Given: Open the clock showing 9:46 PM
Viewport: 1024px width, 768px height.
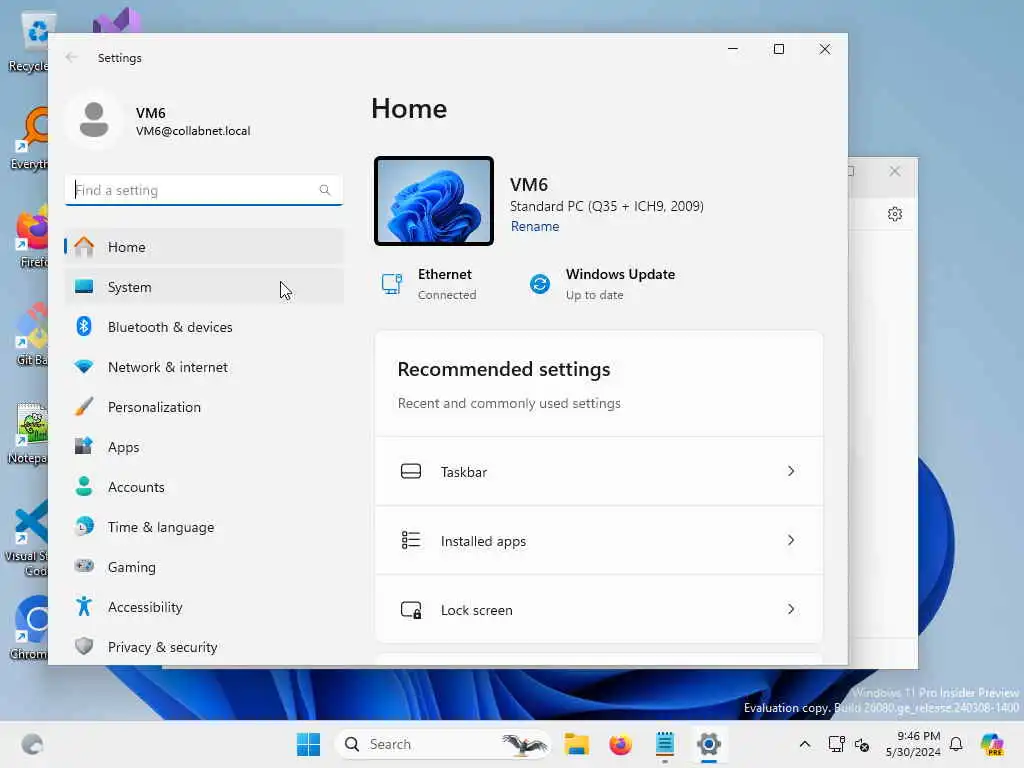Looking at the screenshot, I should [x=913, y=744].
